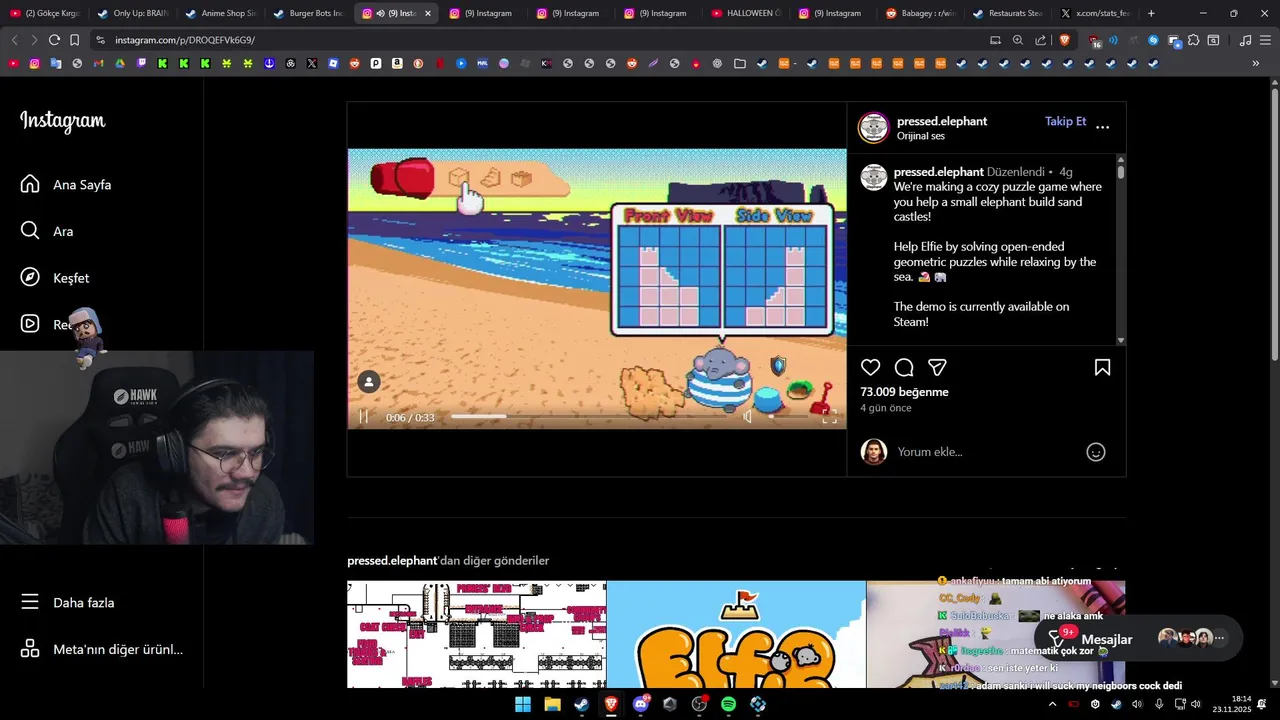Switch to the HALLOWEEN YouTube tab
This screenshot has height=720, width=1280.
(746, 13)
